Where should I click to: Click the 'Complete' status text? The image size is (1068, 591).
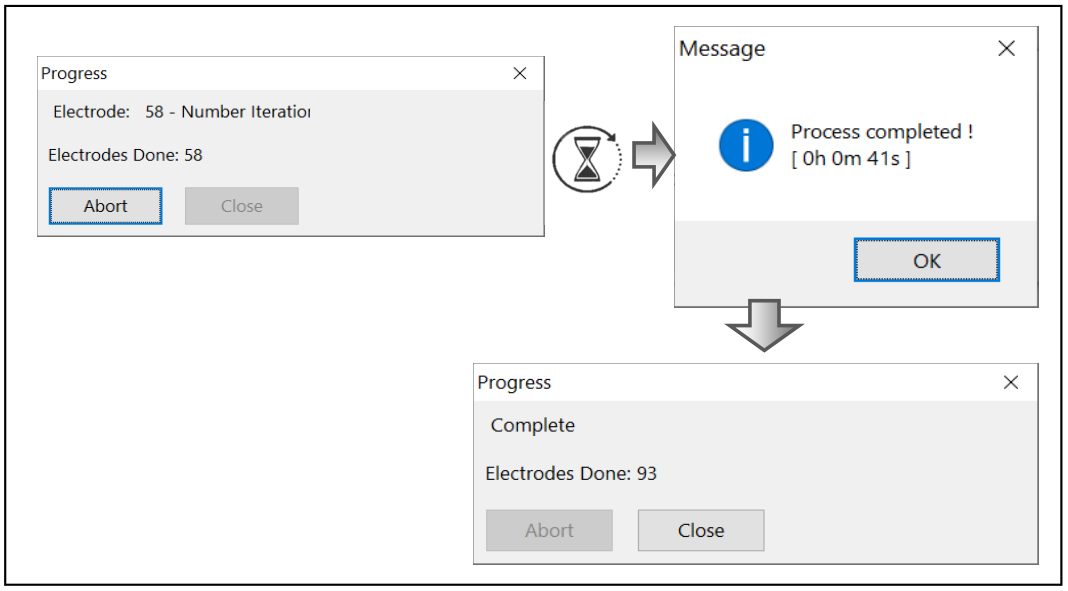(x=533, y=426)
